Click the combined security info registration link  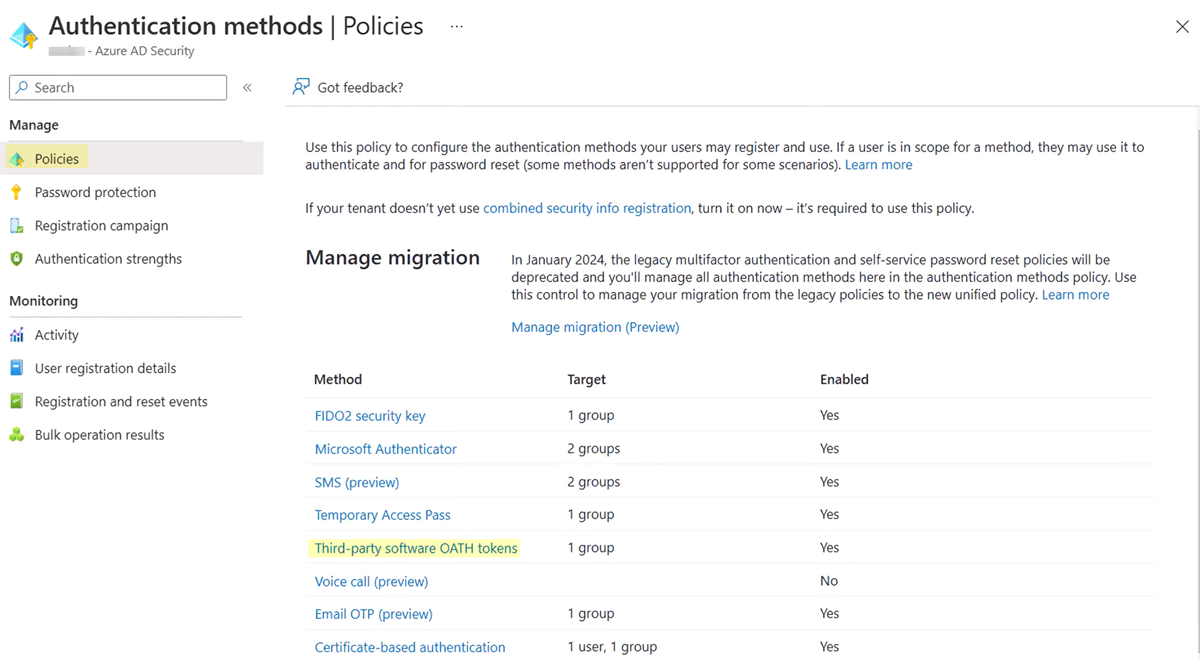point(587,208)
